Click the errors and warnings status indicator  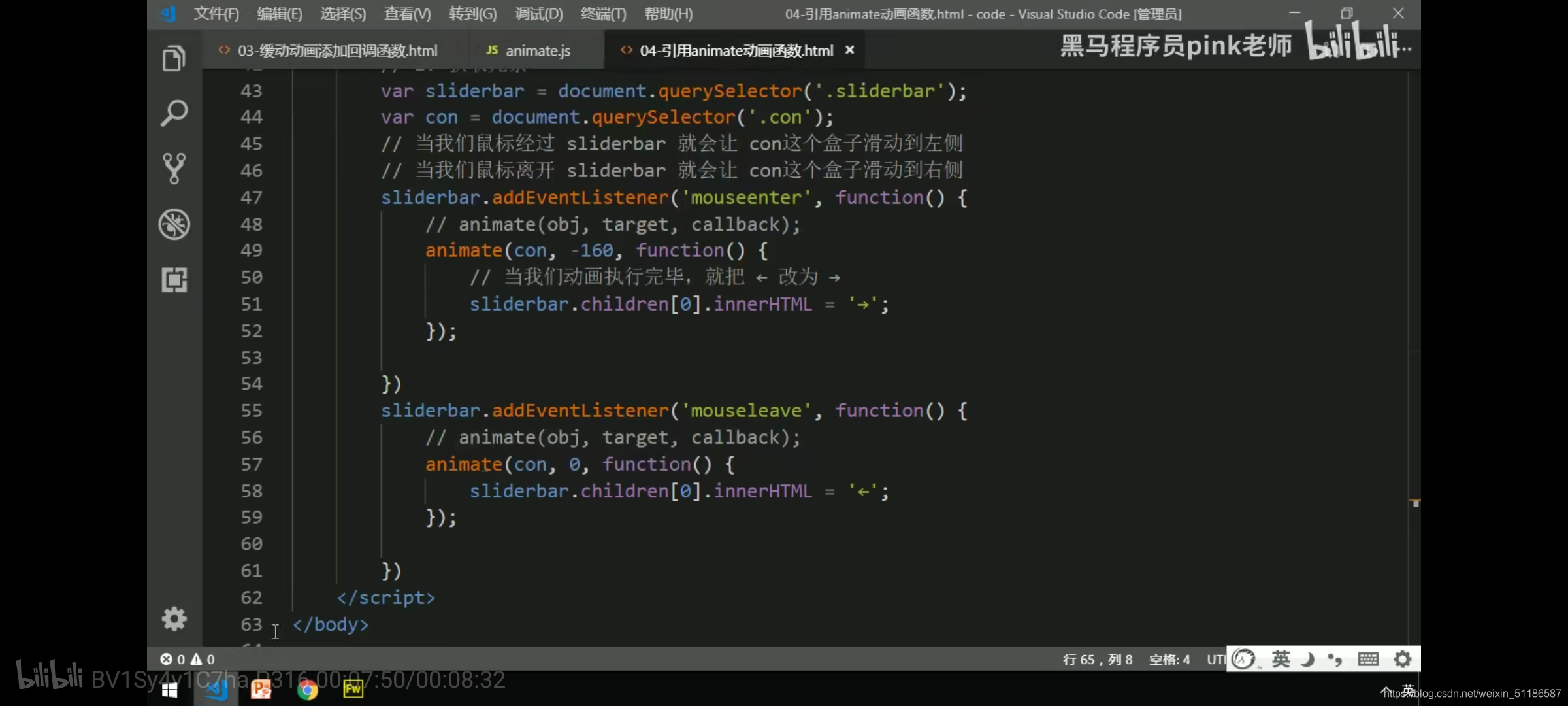pos(188,660)
